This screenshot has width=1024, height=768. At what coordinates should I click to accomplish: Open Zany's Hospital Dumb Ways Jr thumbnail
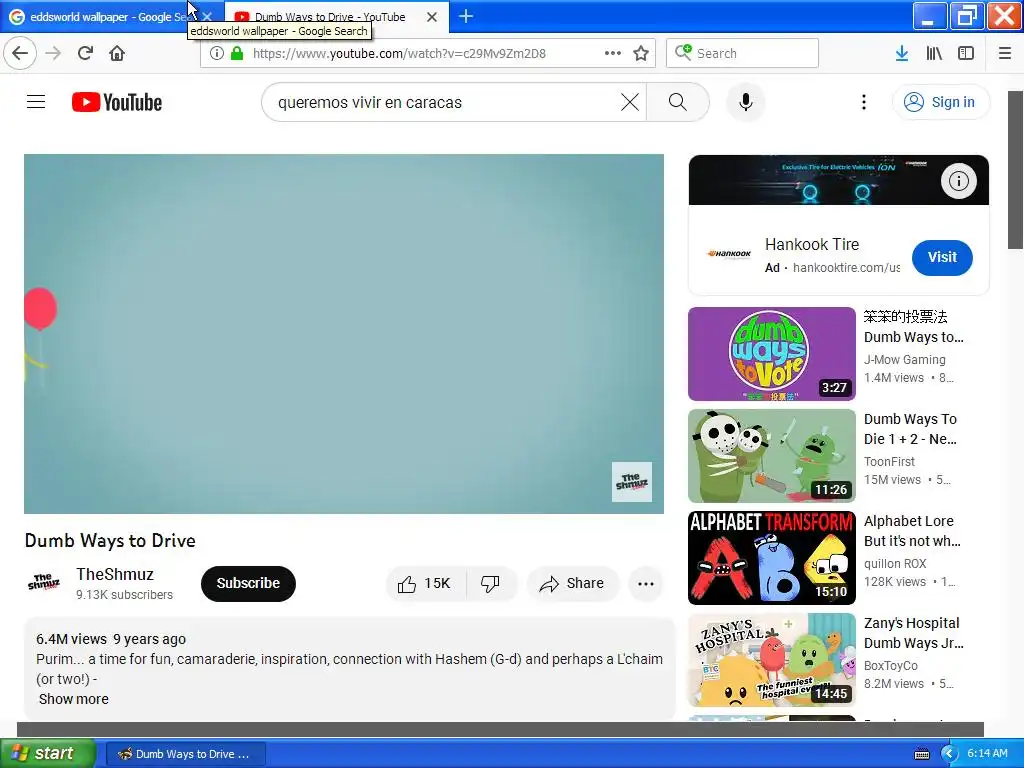(x=771, y=660)
